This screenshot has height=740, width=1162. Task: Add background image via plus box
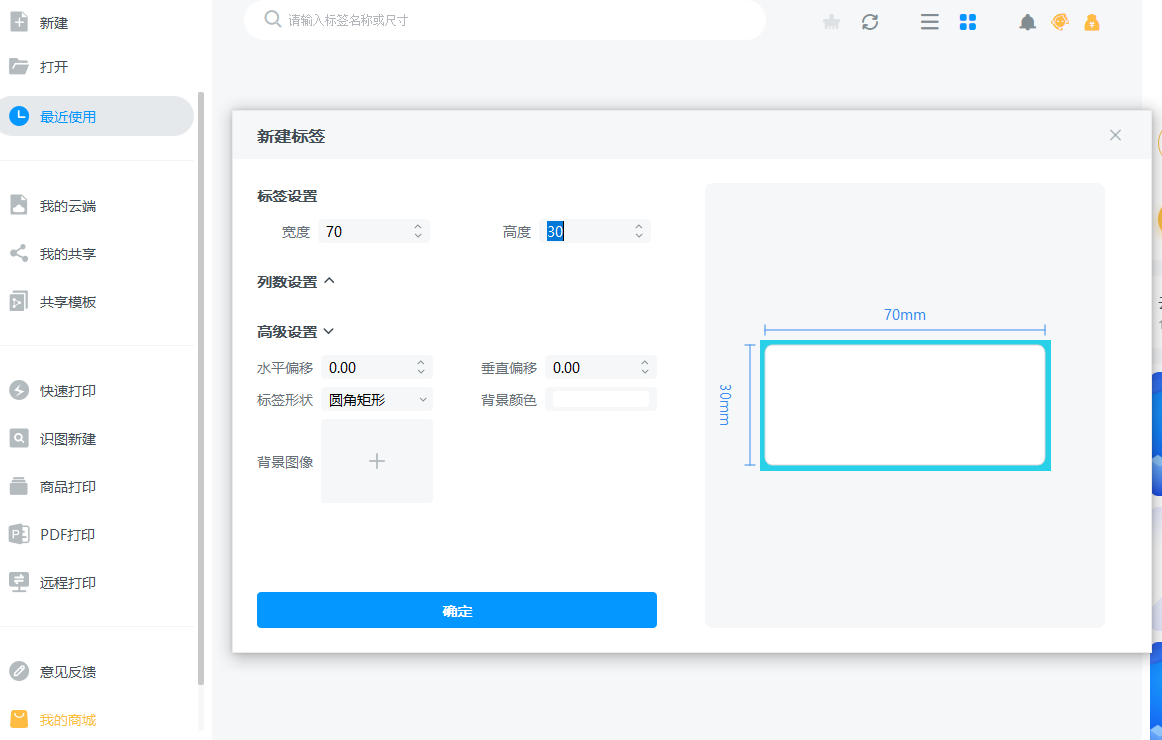click(377, 461)
